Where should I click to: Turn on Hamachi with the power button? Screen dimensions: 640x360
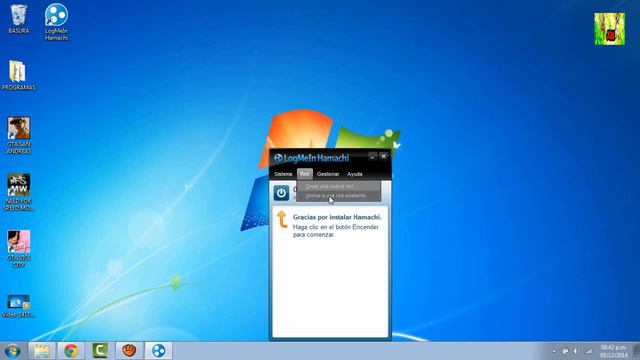point(281,193)
